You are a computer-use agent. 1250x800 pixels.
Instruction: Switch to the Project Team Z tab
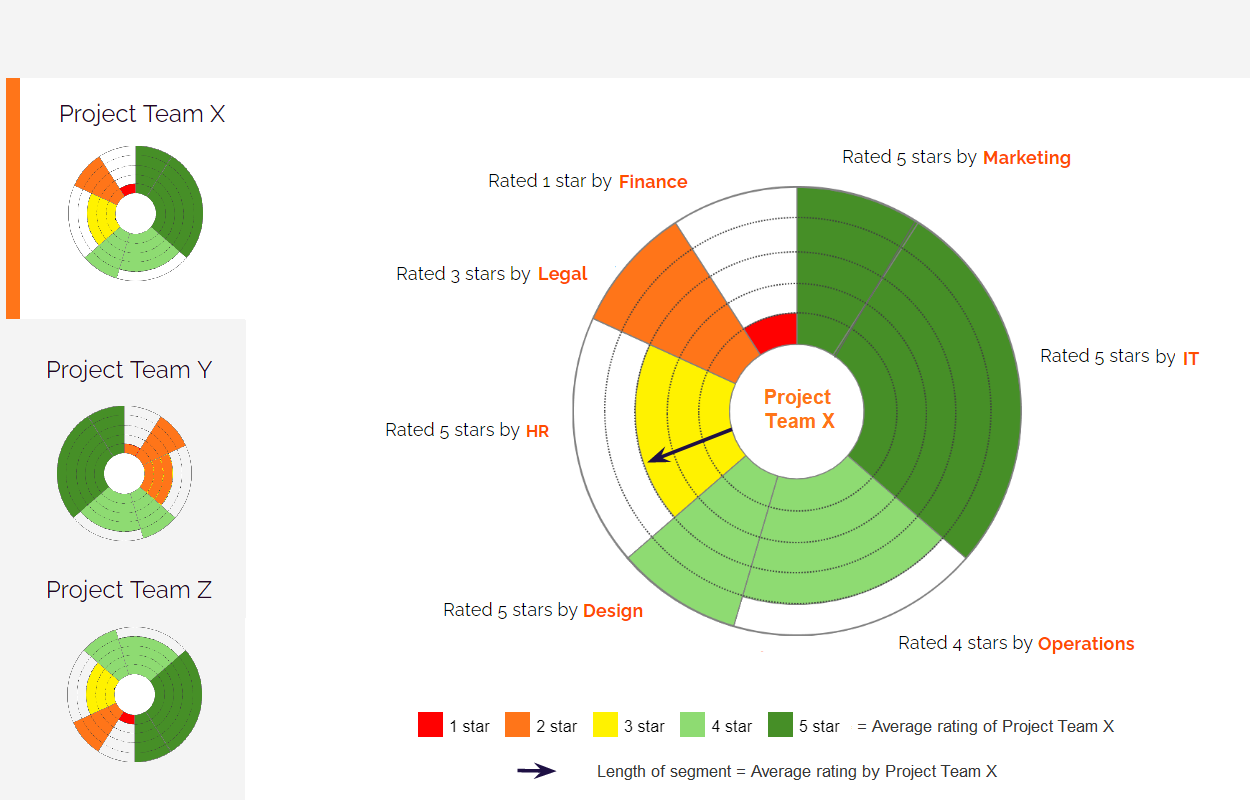pyautogui.click(x=129, y=590)
